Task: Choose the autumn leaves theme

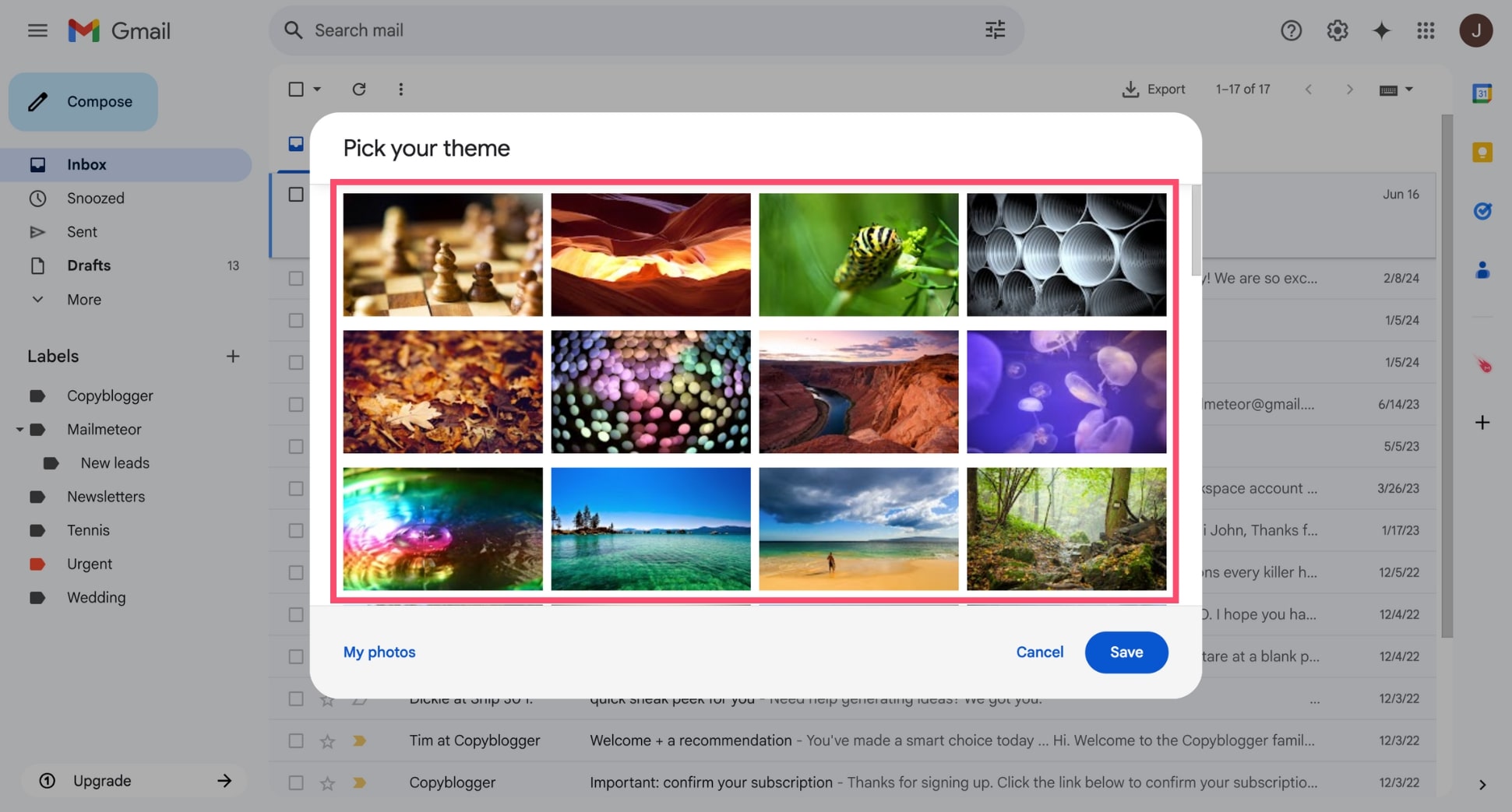Action: [x=442, y=392]
